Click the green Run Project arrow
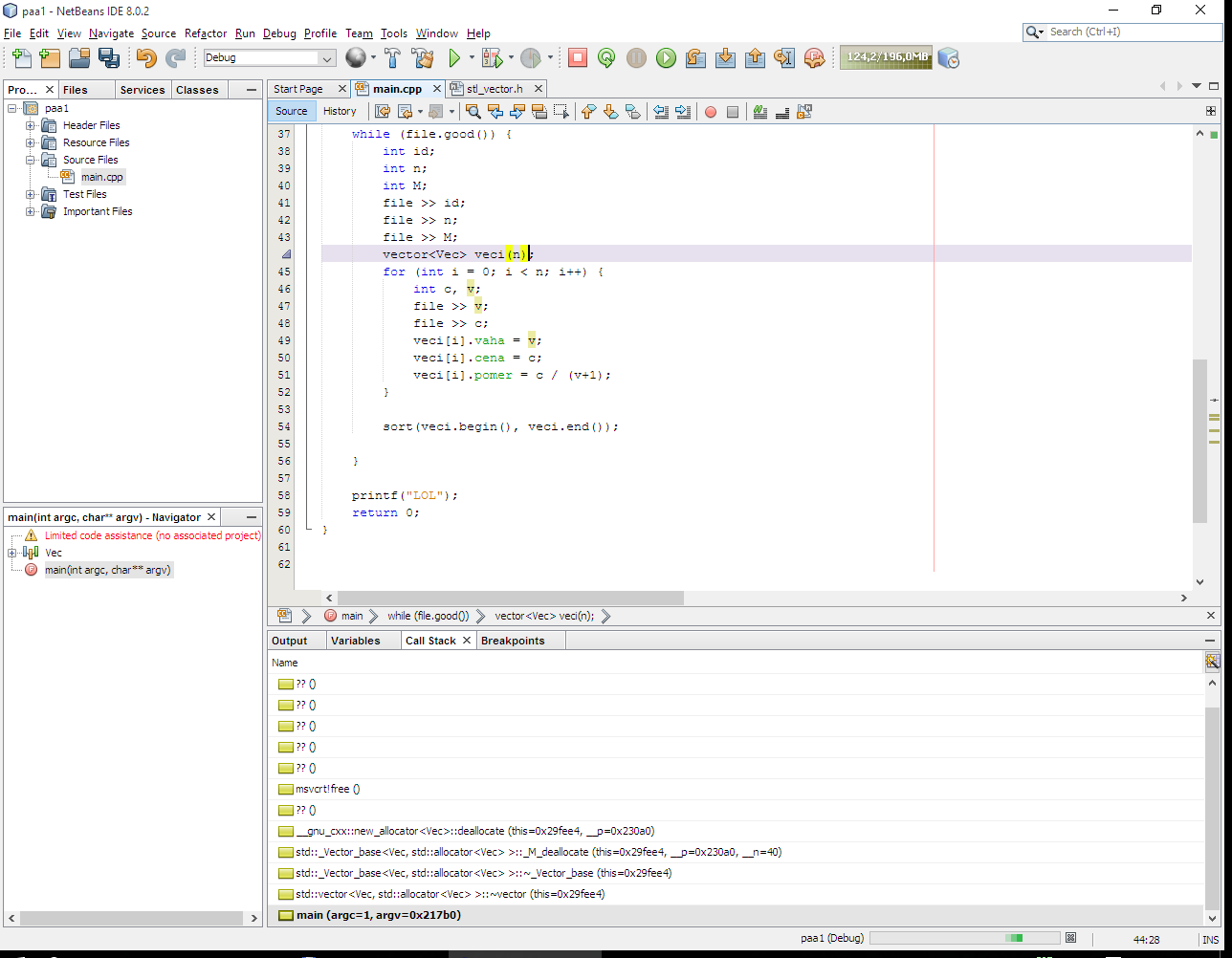The height and width of the screenshot is (958, 1232). point(454,58)
